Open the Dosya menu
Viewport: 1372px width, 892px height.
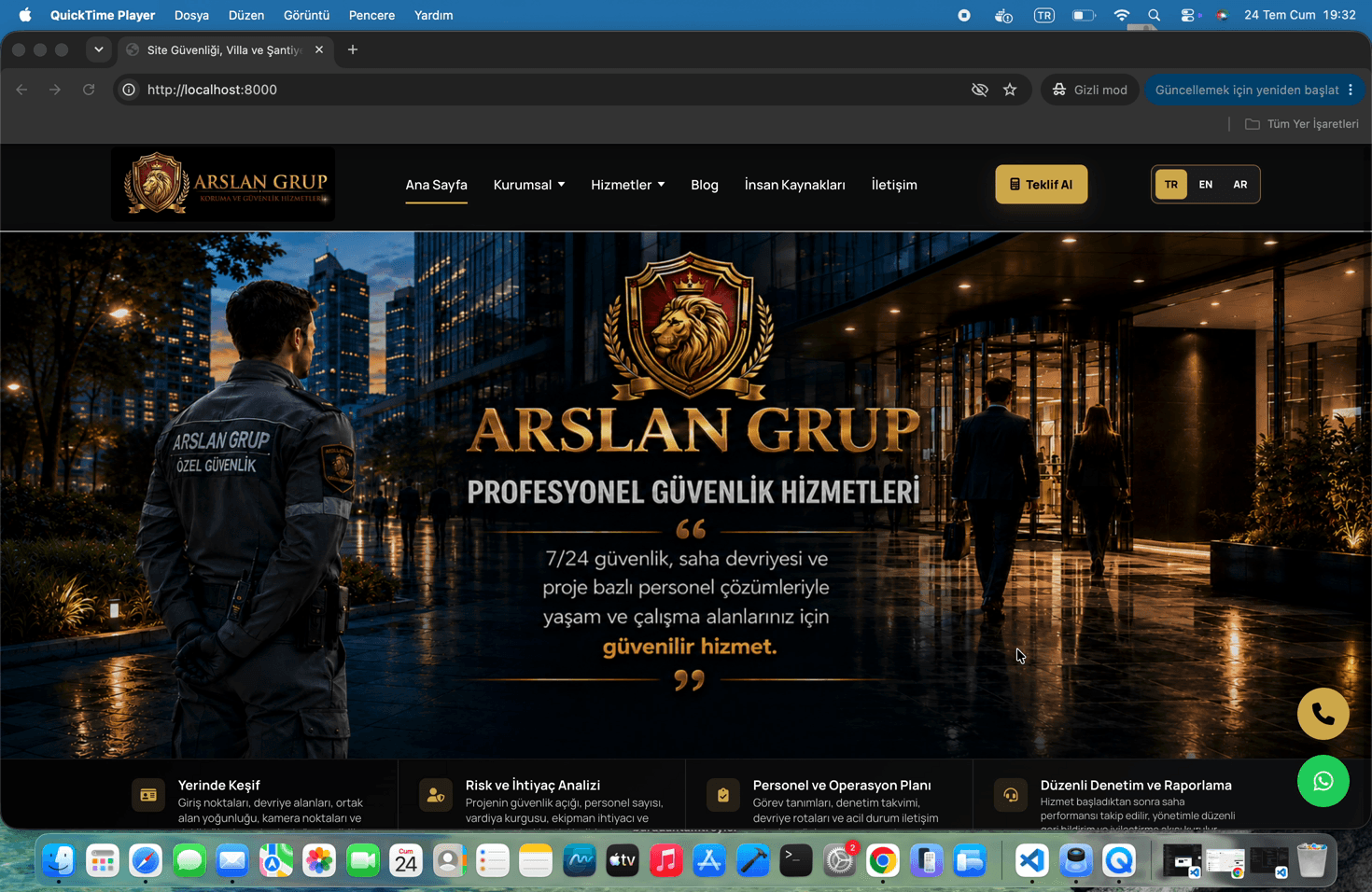coord(191,15)
